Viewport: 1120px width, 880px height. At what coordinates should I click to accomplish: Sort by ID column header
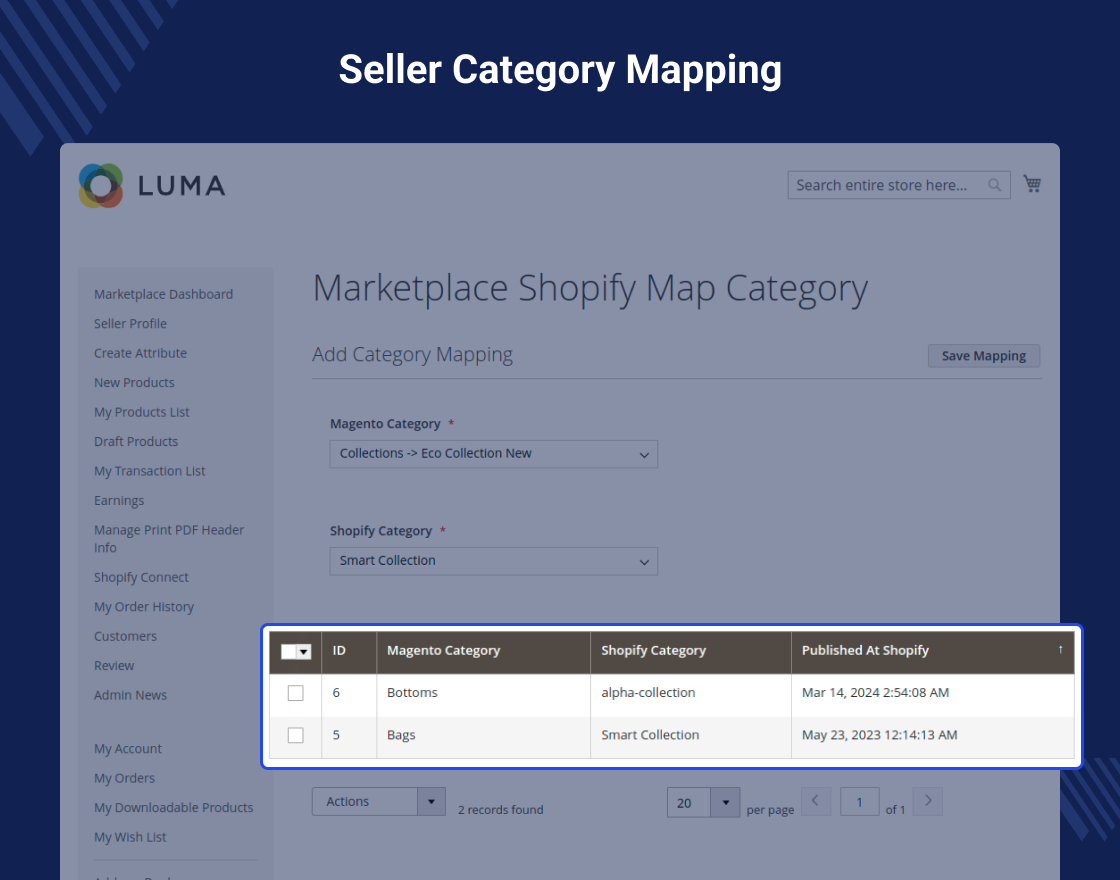click(x=349, y=651)
